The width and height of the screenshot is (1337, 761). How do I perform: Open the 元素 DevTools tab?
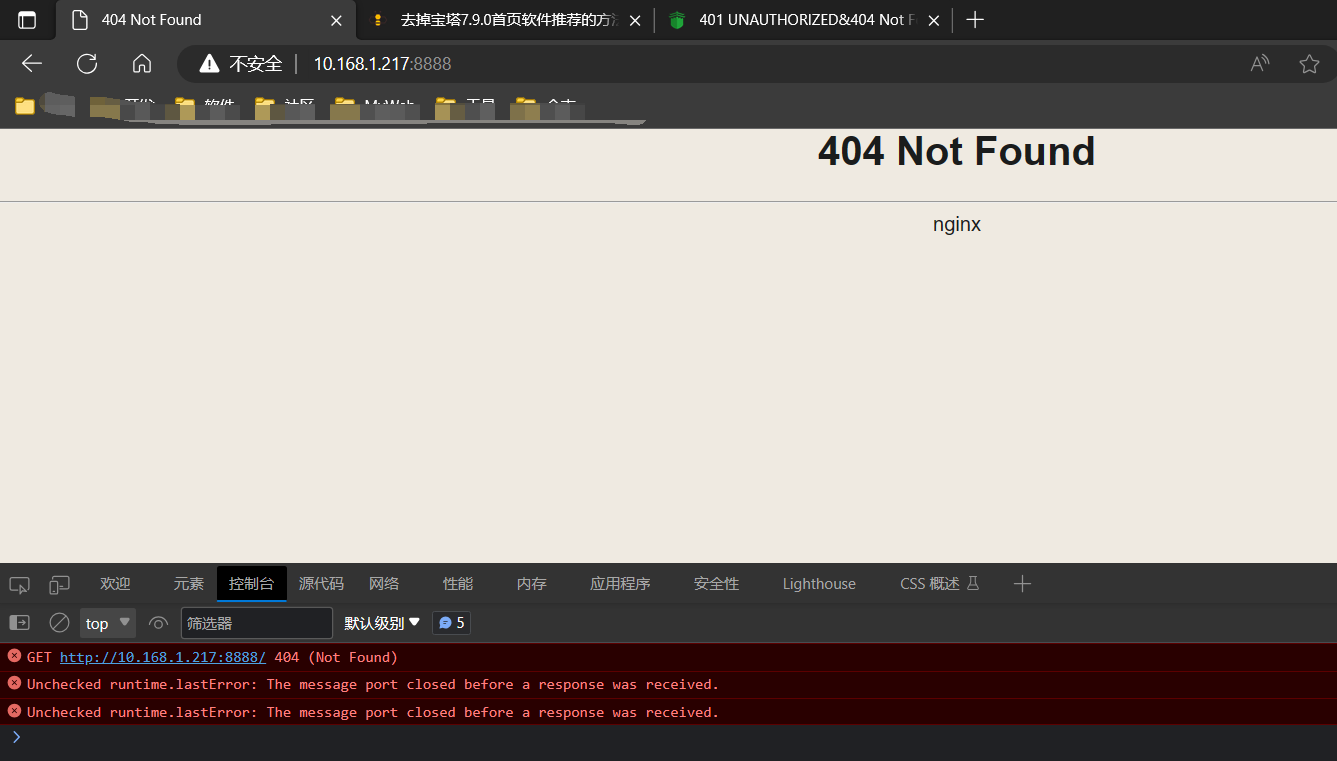point(188,584)
